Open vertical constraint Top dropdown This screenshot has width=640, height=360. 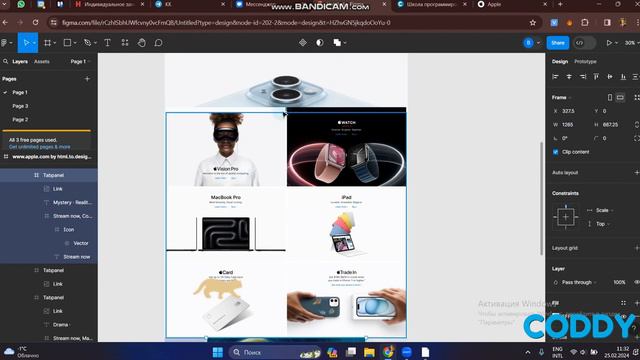coord(603,224)
